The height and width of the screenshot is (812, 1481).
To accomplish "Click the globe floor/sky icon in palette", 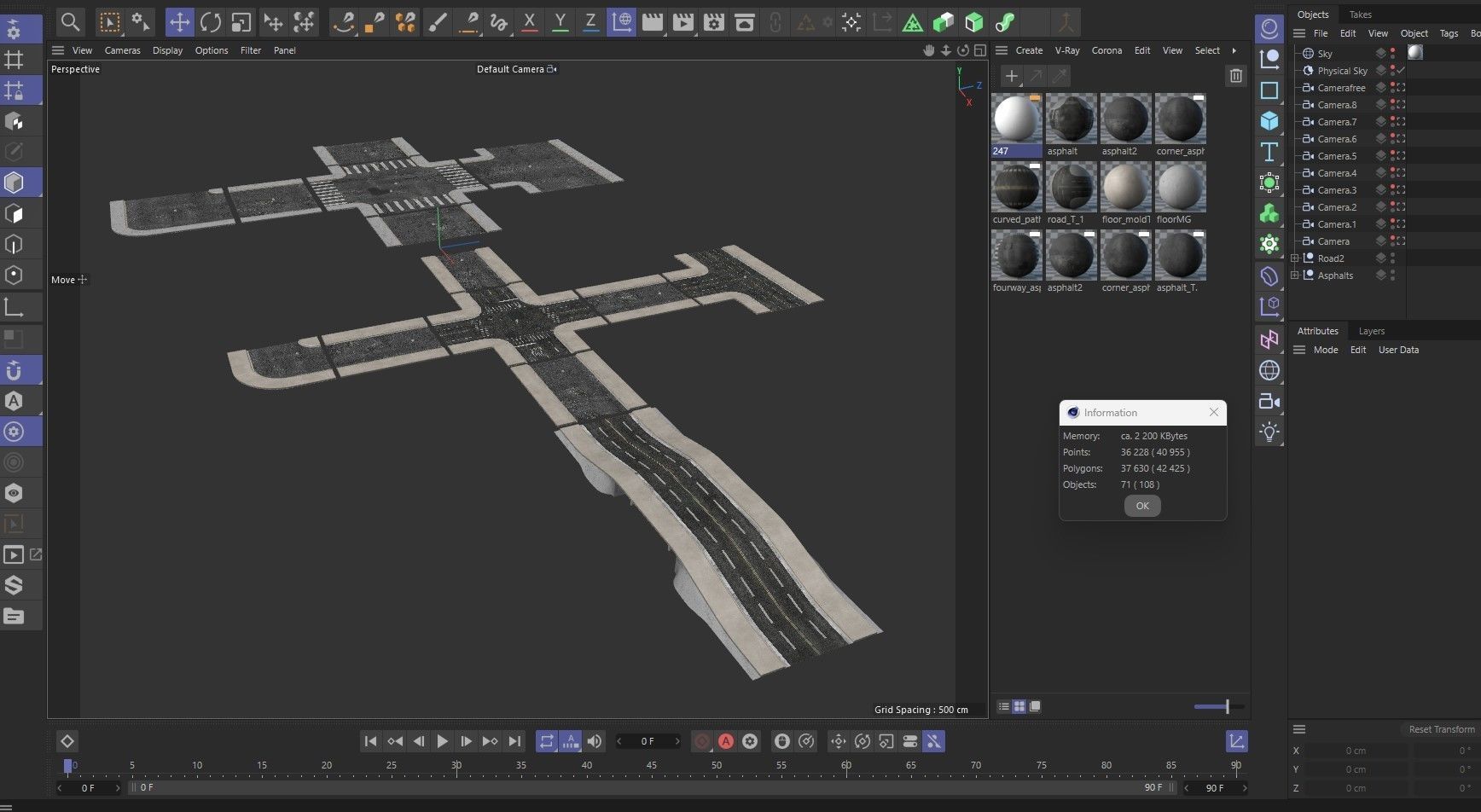I will tap(1269, 370).
